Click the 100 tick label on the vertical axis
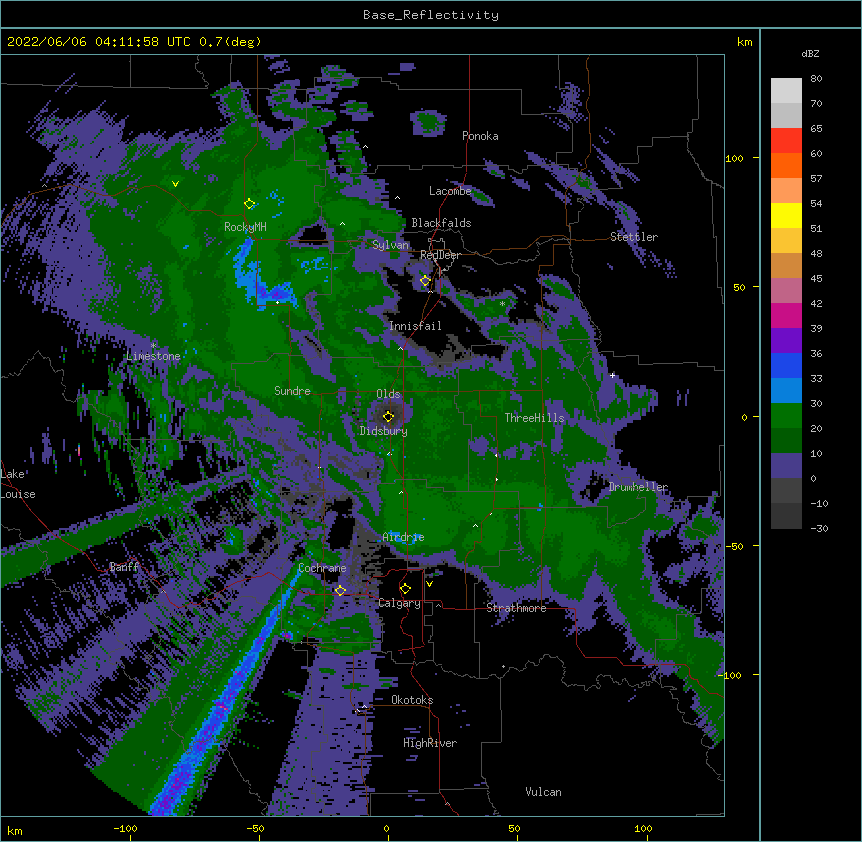The height and width of the screenshot is (842, 862). [x=734, y=158]
